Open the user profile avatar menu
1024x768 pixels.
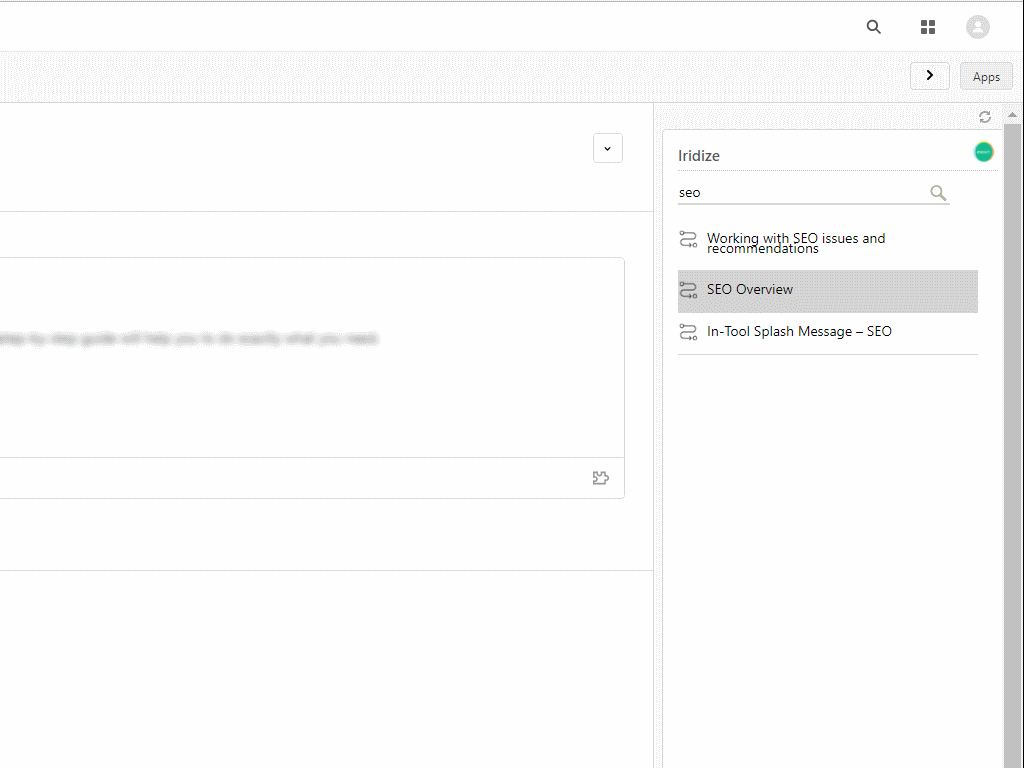(x=978, y=27)
